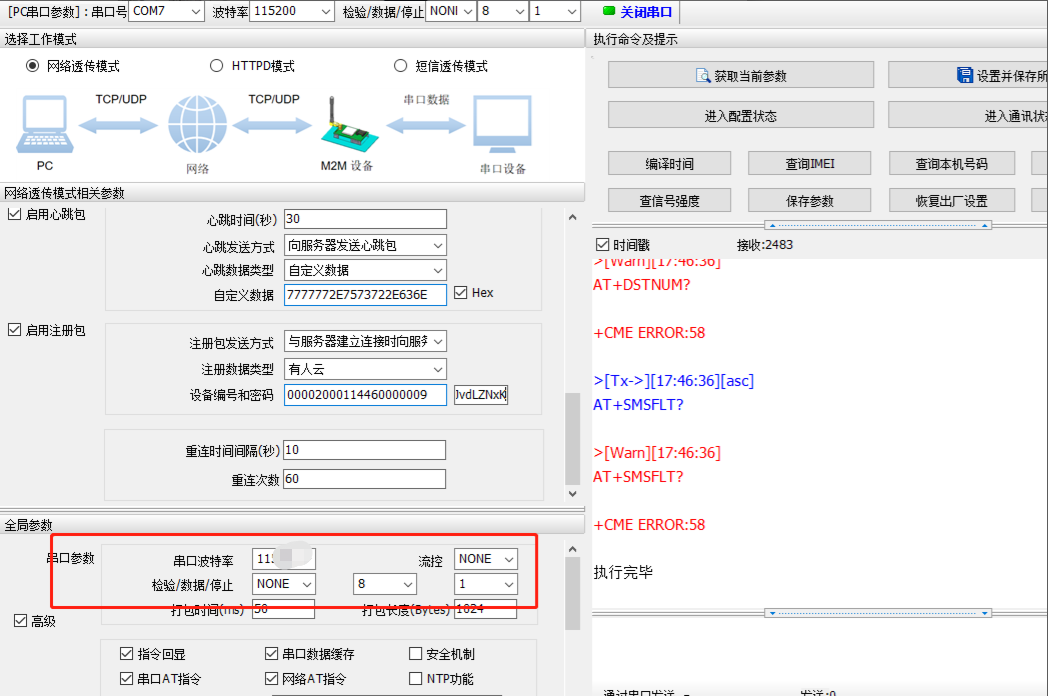
Task: Open the top 115200 baud rate dropdown
Action: point(291,11)
